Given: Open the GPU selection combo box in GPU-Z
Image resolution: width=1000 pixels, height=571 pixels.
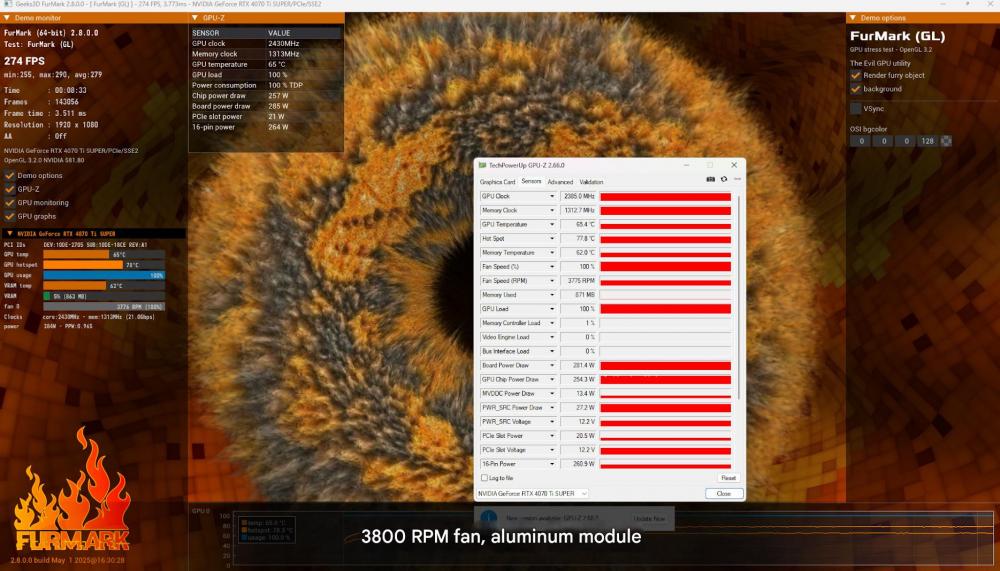Looking at the screenshot, I should tap(533, 494).
